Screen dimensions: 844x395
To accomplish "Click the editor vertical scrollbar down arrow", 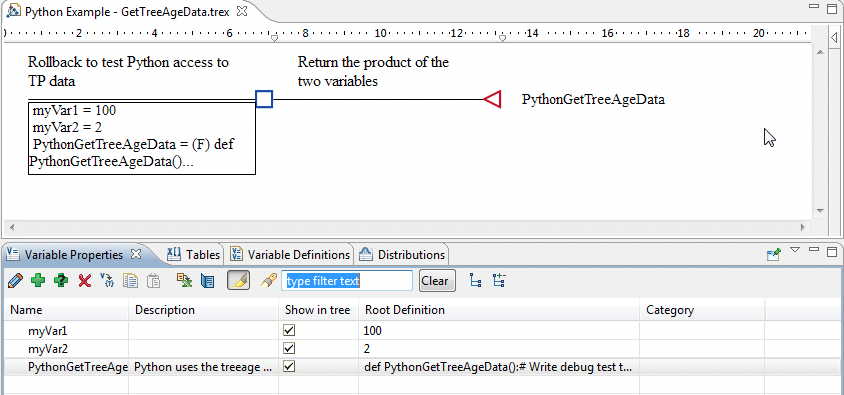I will [820, 210].
